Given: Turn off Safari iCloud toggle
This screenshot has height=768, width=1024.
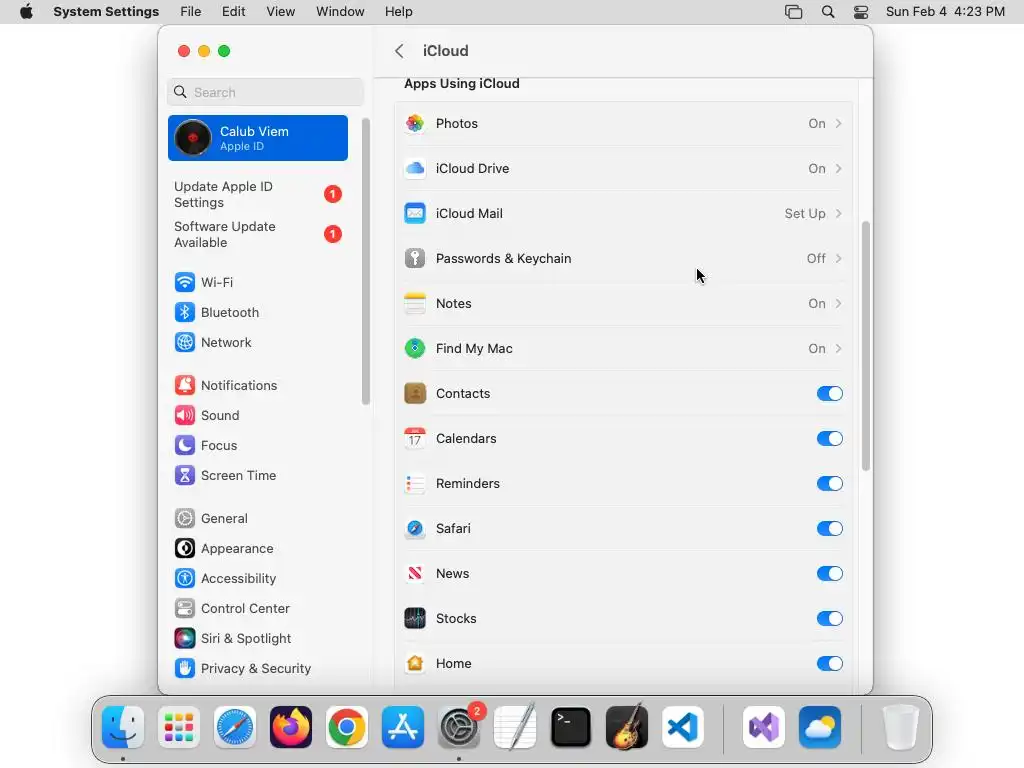Looking at the screenshot, I should point(829,529).
